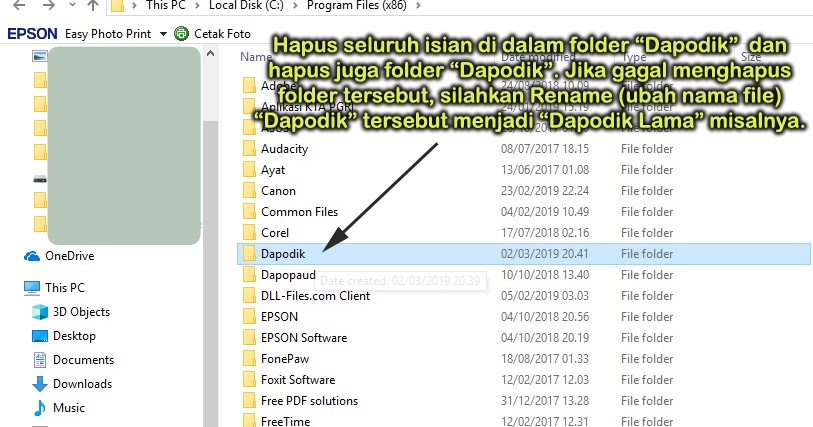Expand chevron after 'Program Files (x86)' breadcrumb
813x427 pixels.
coord(418,6)
